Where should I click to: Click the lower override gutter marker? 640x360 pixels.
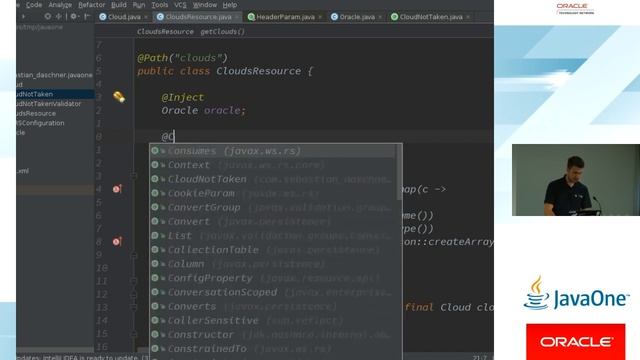pyautogui.click(x=117, y=242)
